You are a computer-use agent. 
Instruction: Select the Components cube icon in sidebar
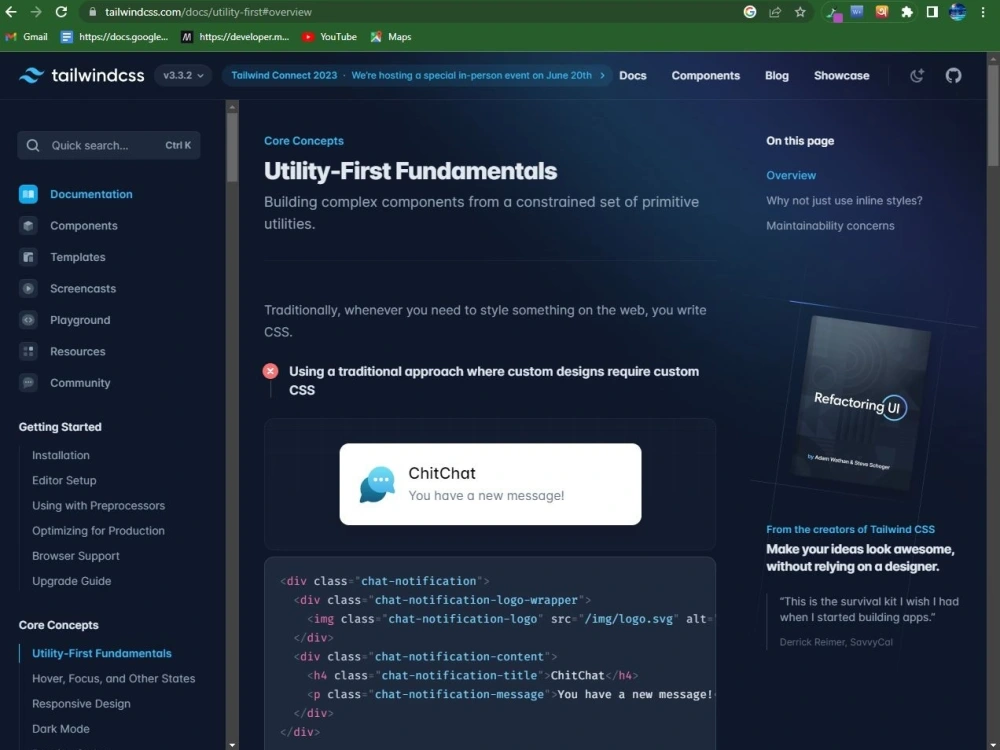coord(30,225)
